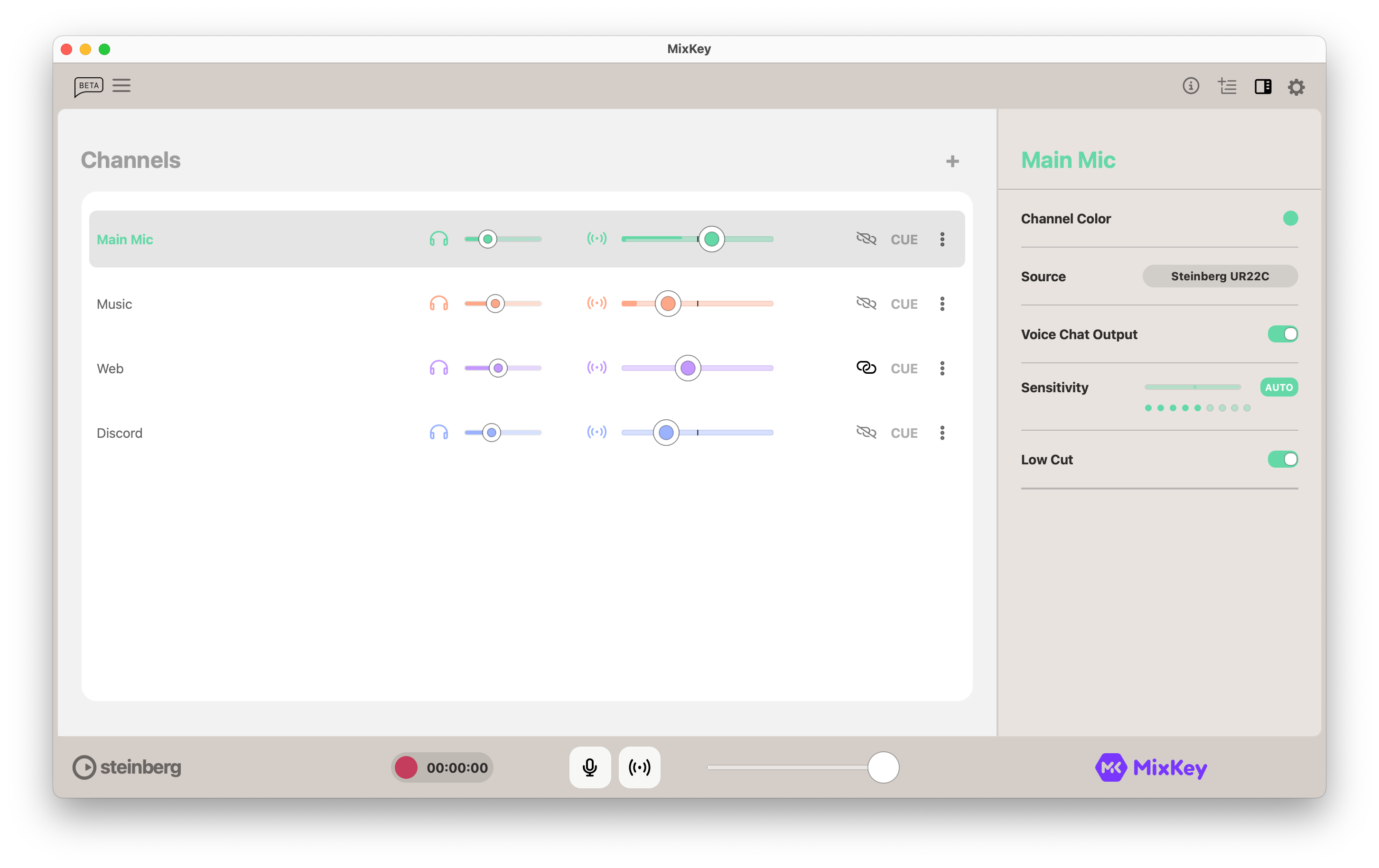Click Discord channel stream output icon
Image resolution: width=1379 pixels, height=868 pixels.
click(x=596, y=432)
